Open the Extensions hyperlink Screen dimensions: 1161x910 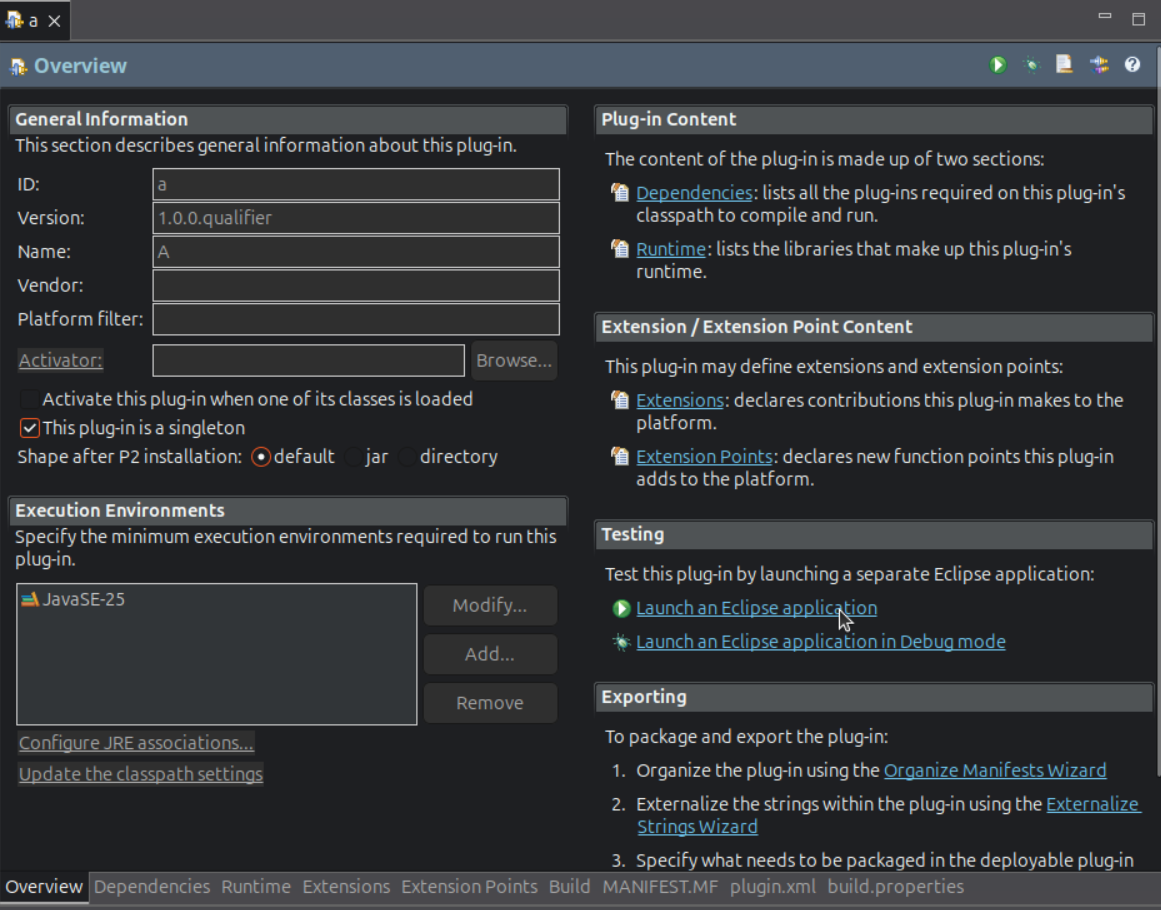680,400
